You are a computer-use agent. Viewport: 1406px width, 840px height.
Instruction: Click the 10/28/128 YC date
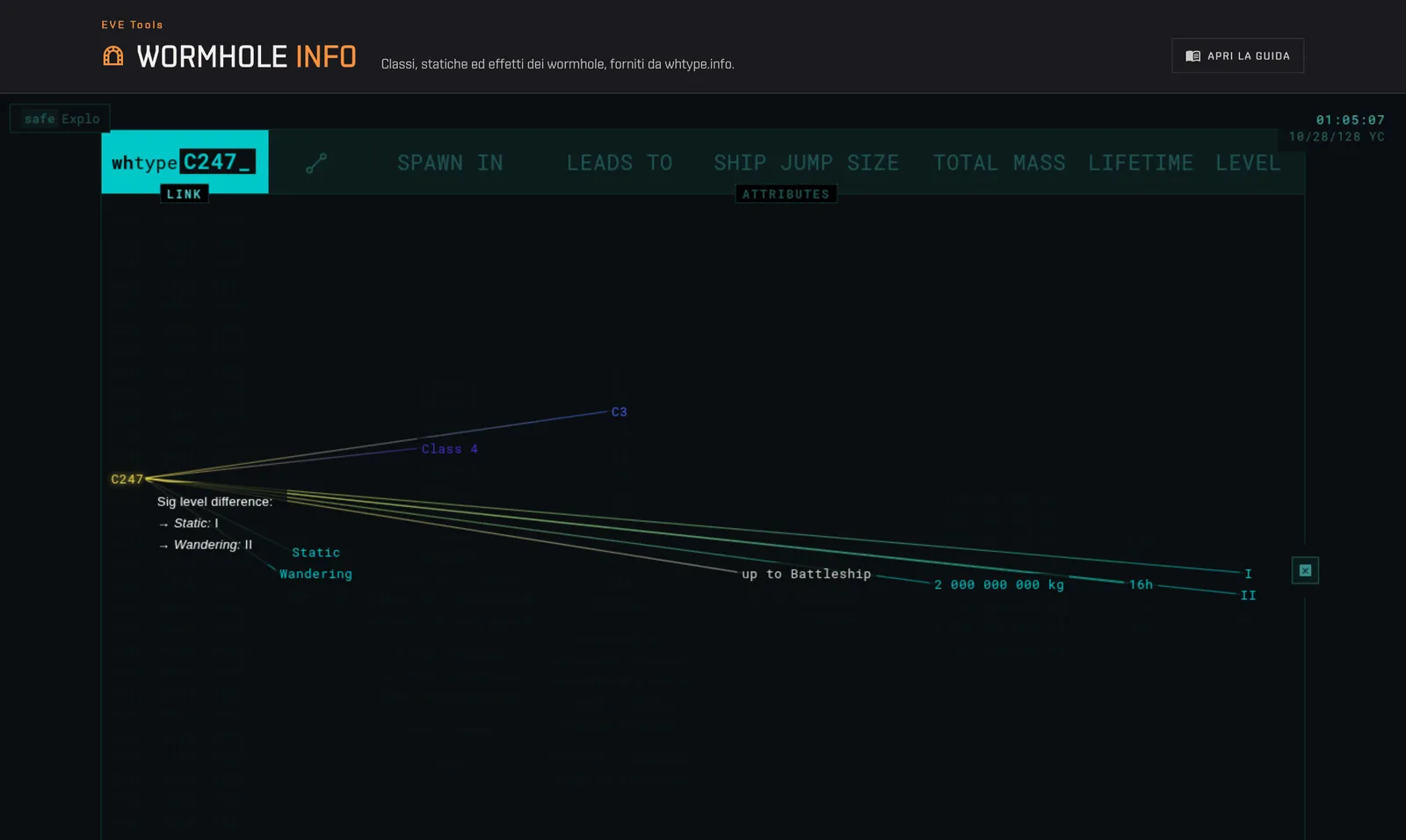(x=1337, y=136)
